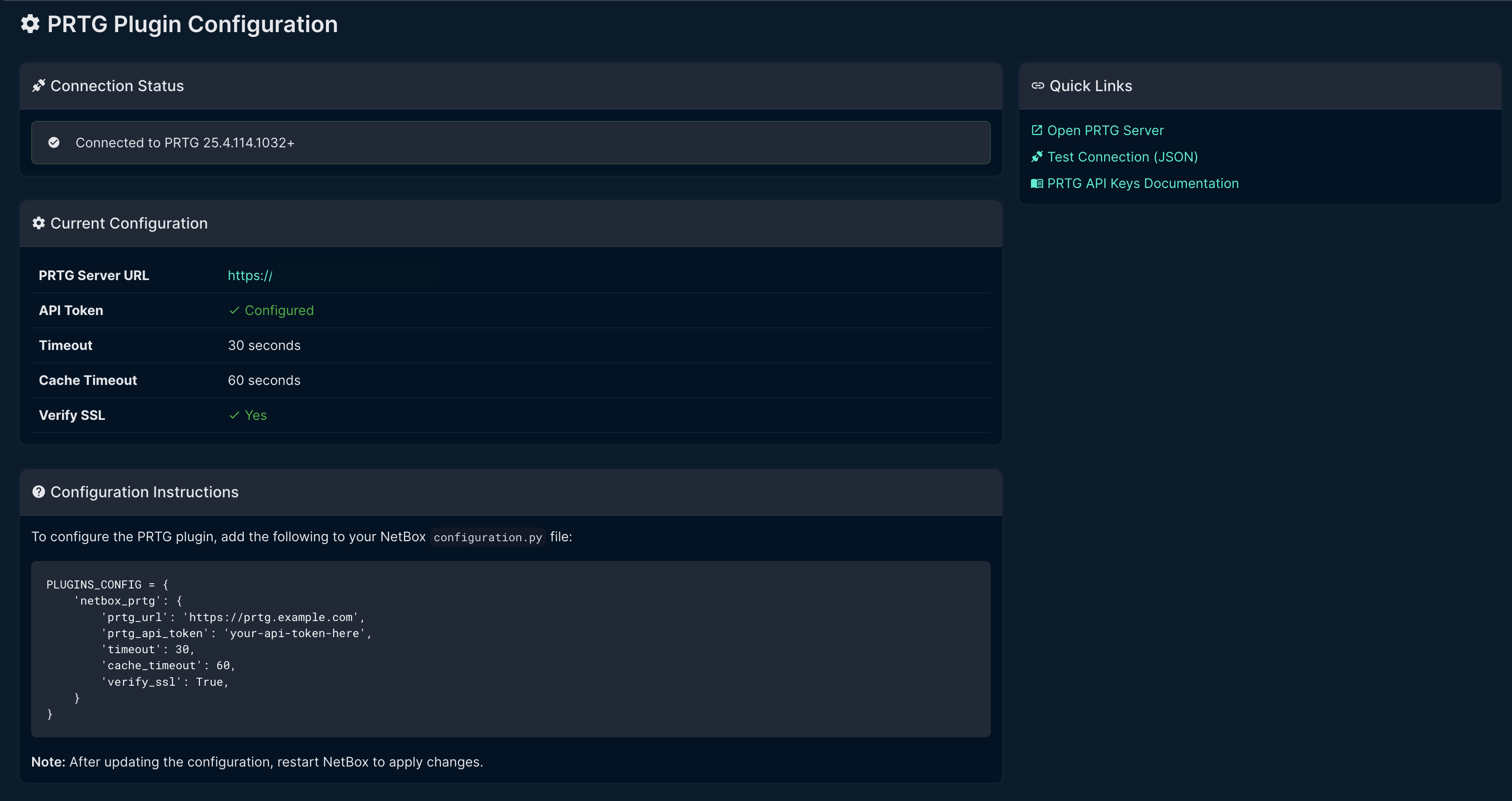The width and height of the screenshot is (1512, 801).
Task: Open PRTG API Keys Documentation link
Action: pyautogui.click(x=1143, y=184)
